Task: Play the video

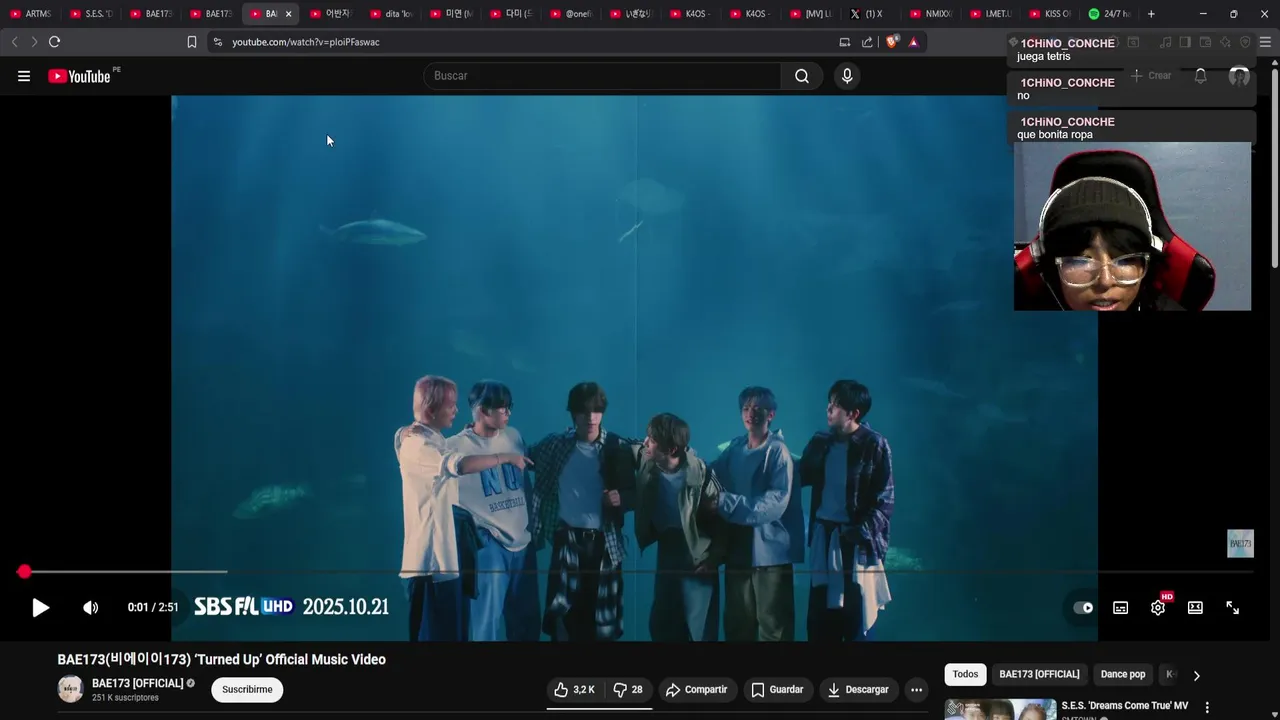Action: 40,607
